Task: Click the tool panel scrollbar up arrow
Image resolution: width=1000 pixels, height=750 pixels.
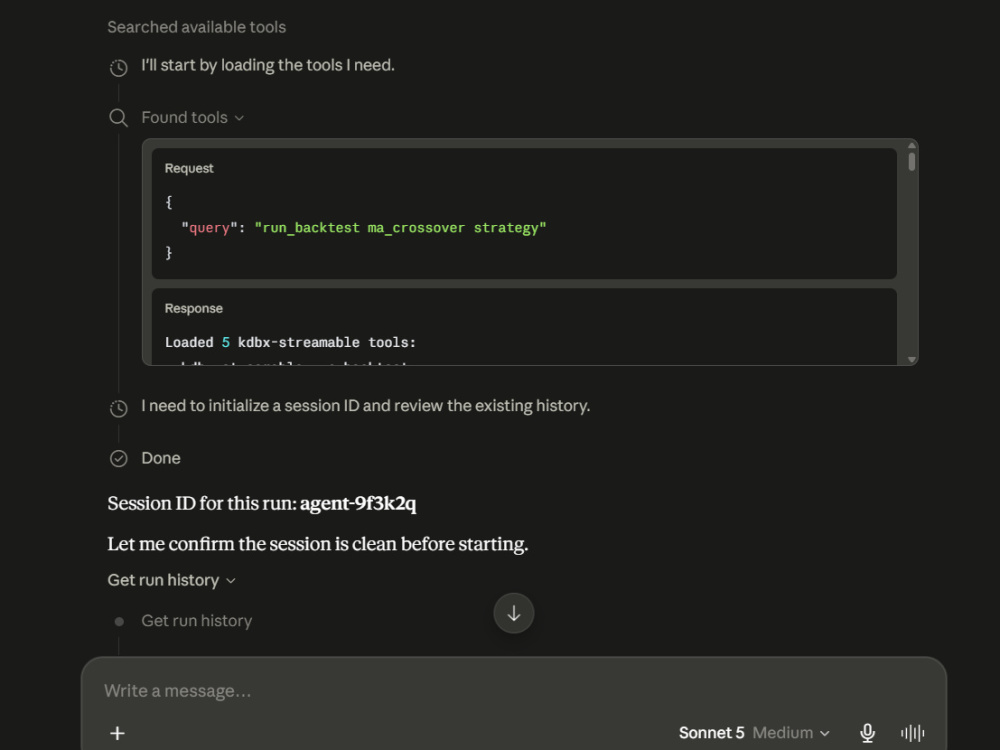Action: click(x=912, y=145)
